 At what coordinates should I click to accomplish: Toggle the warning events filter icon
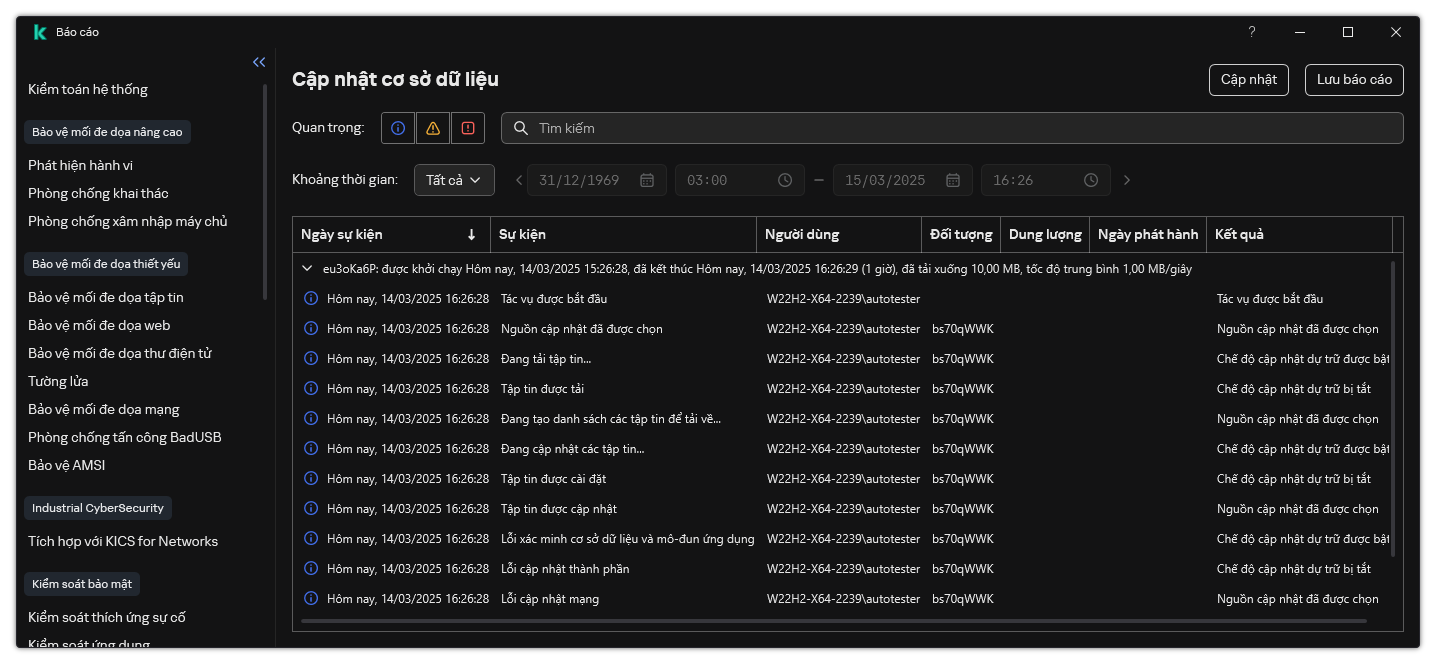433,128
